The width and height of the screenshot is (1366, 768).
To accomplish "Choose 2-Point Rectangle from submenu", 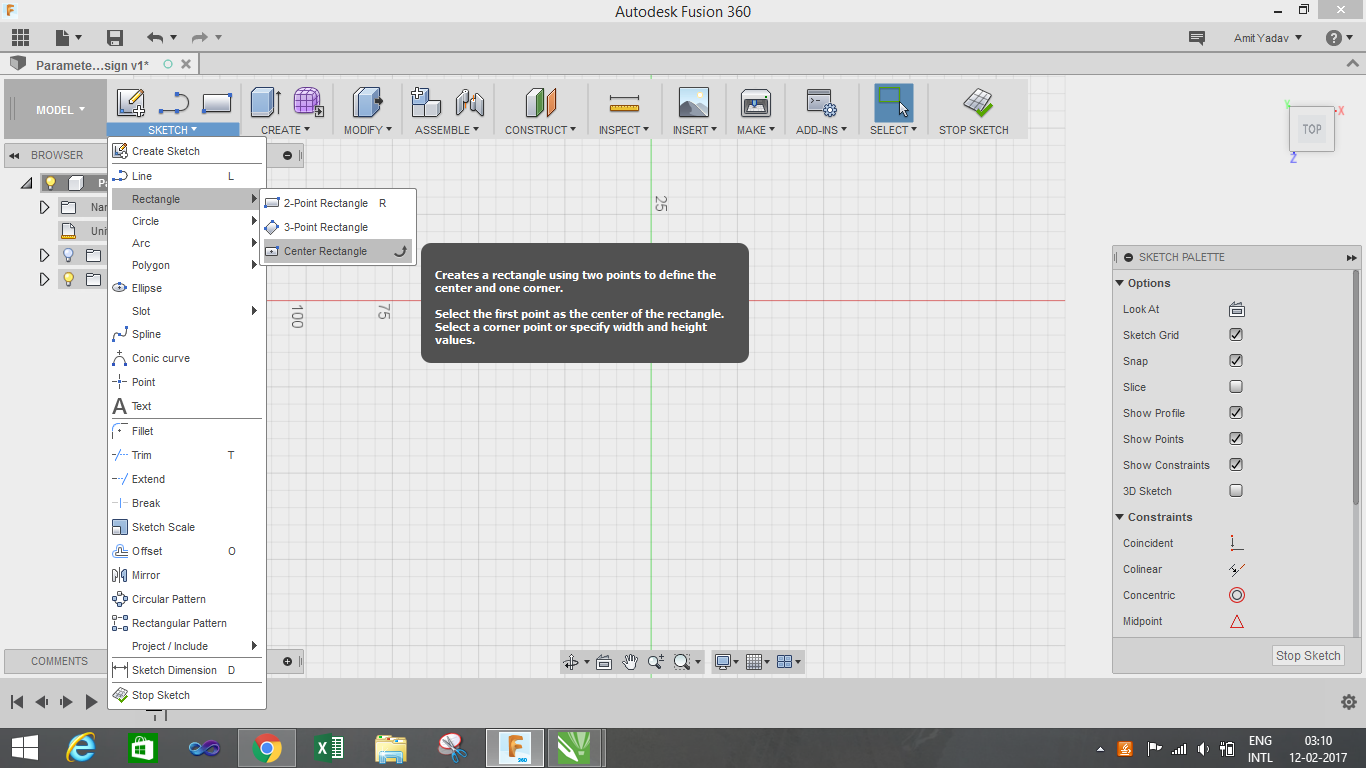I will coord(338,203).
